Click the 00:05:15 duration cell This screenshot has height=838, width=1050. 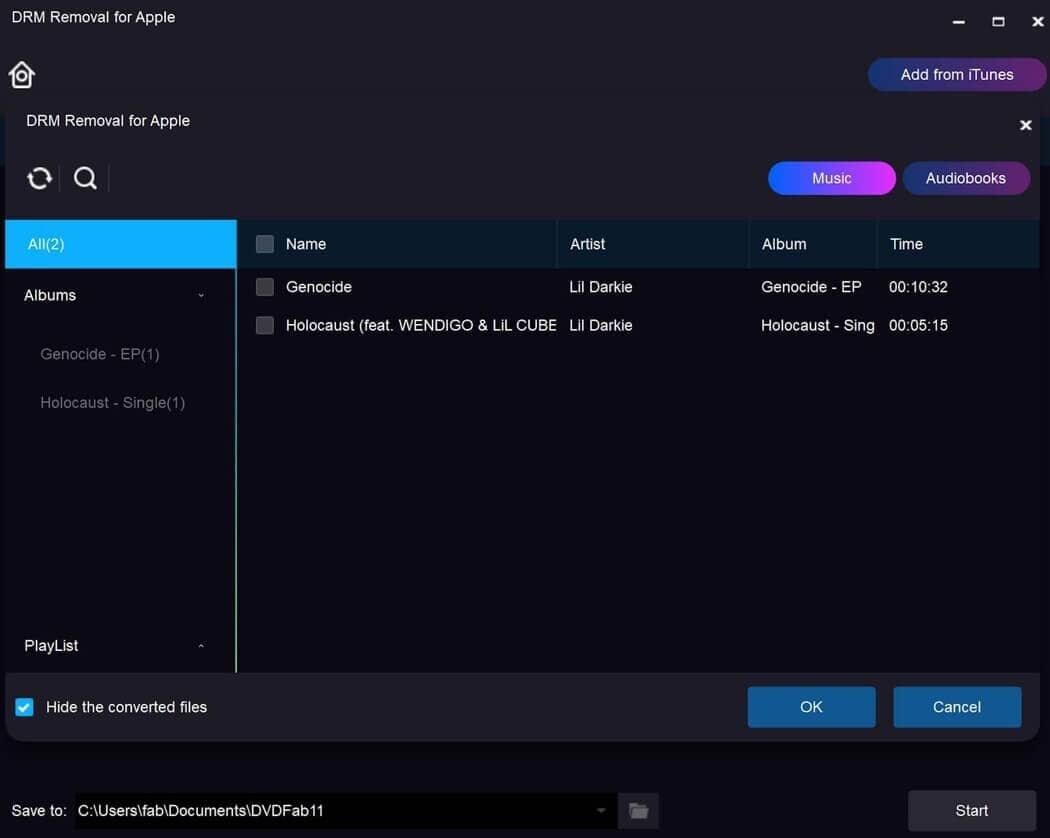coord(918,326)
